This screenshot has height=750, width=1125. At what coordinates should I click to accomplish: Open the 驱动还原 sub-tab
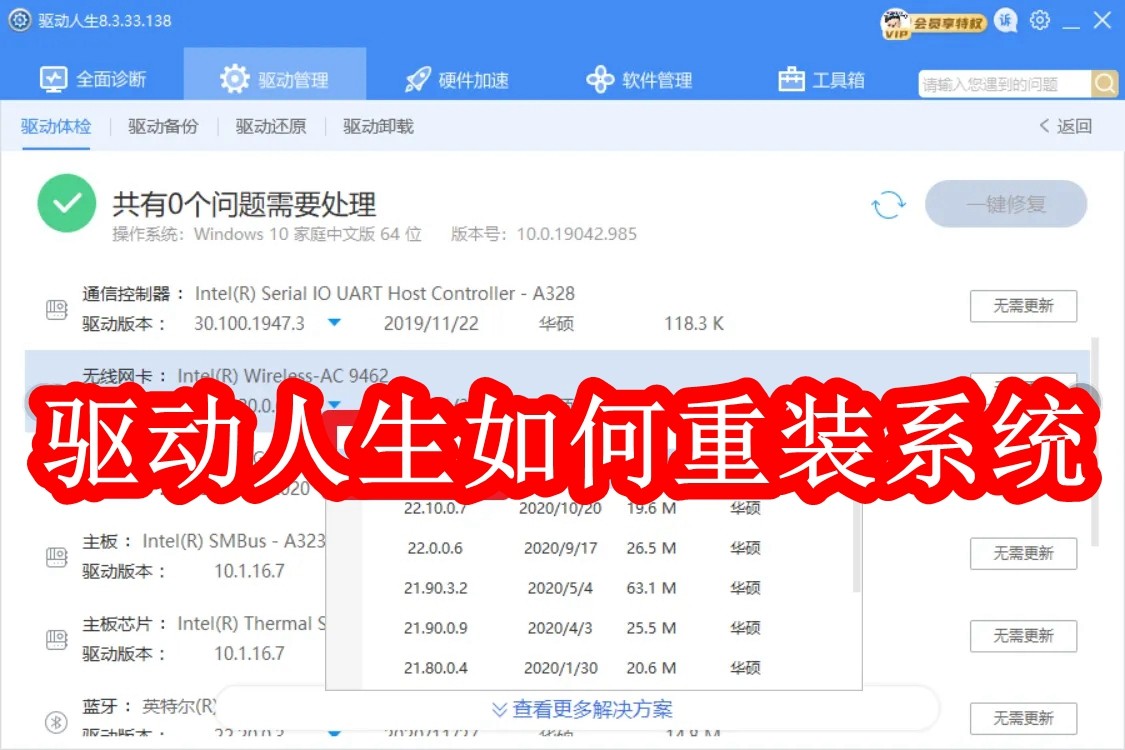[271, 126]
